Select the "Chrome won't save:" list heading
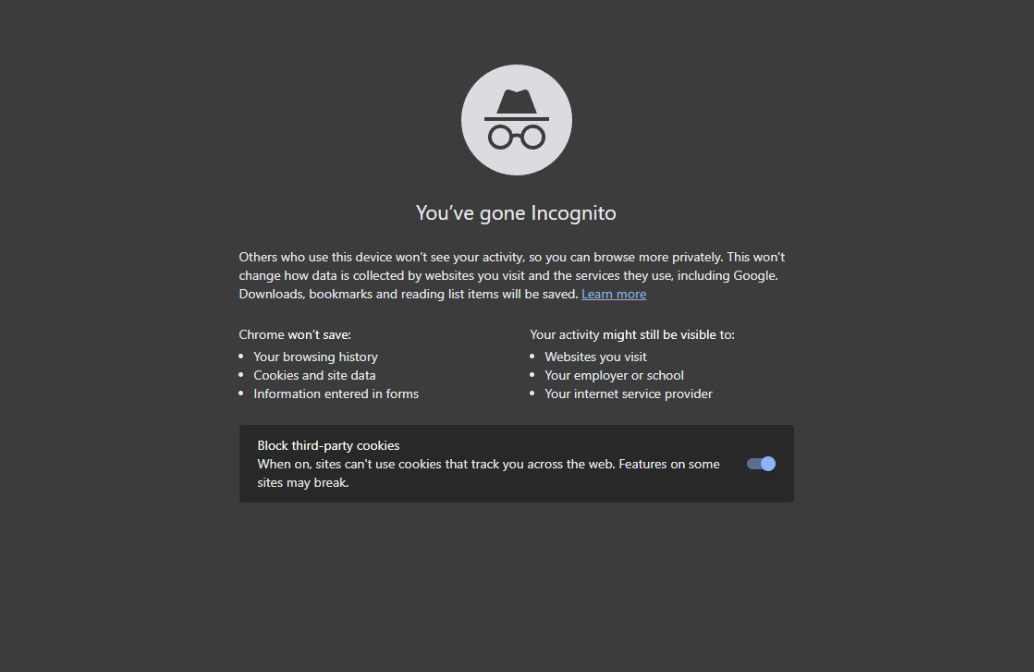Viewport: 1034px width, 672px height. 295,334
